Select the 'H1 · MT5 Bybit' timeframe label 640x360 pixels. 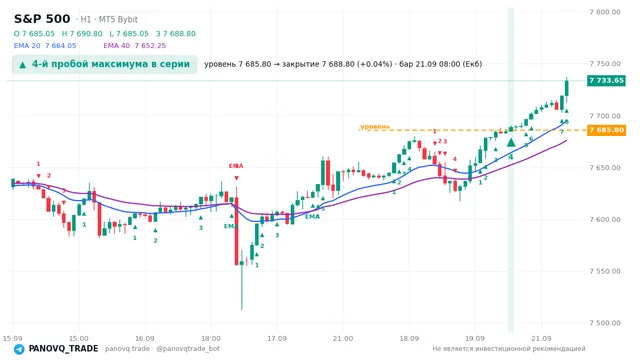click(x=109, y=19)
